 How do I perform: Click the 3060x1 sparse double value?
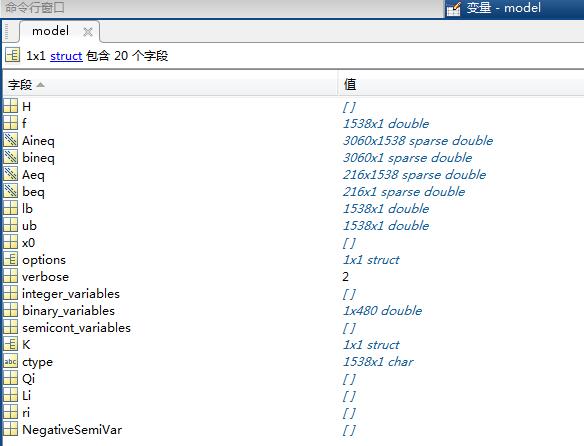pyautogui.click(x=407, y=158)
